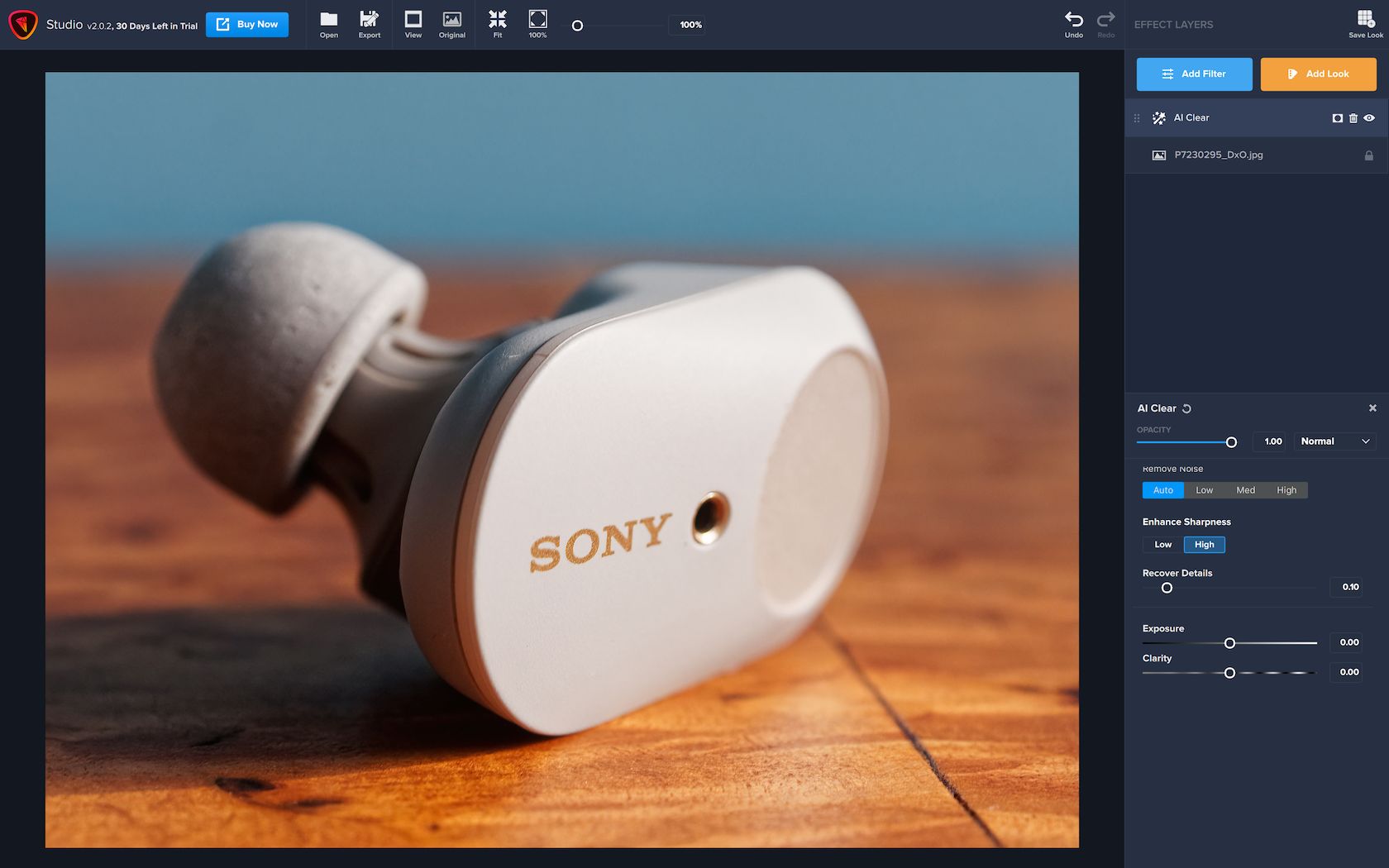Open the mask for AI Clear layer
This screenshot has width=1389, height=868.
pos(1338,118)
